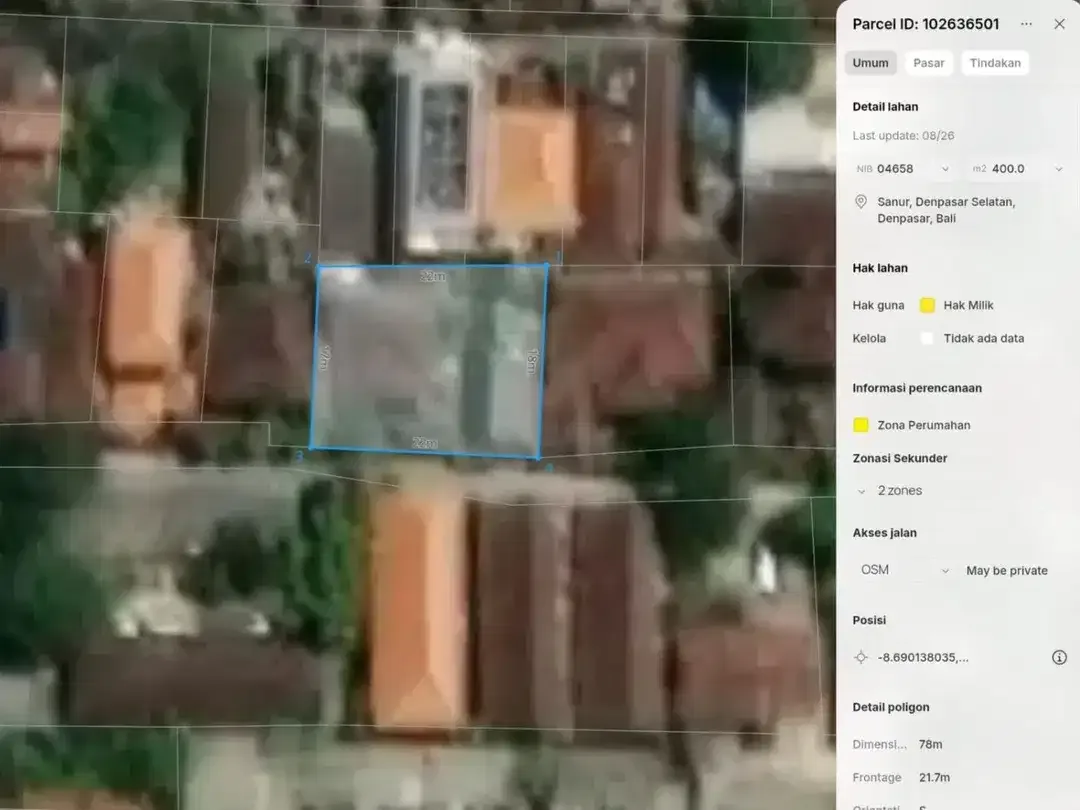Viewport: 1080px width, 810px height.
Task: Open the three-dot more options menu
Action: [x=1026, y=24]
